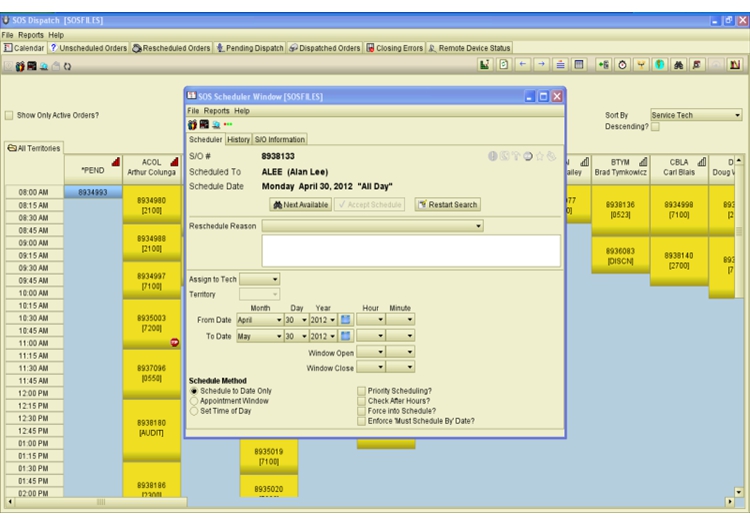This screenshot has height=525, width=750.
Task: Open the Reports menu in the SOS Dispatch window
Action: tap(31, 35)
